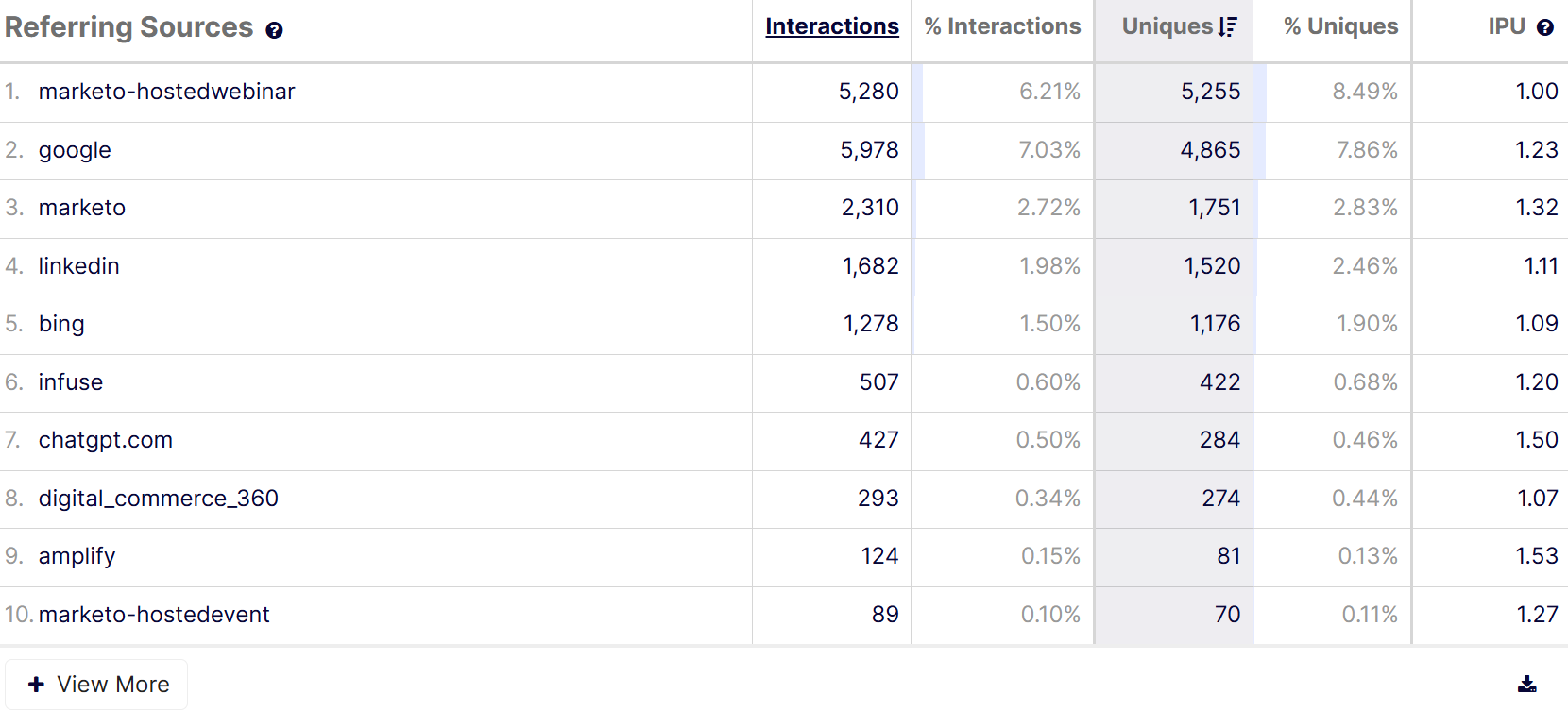Select the marketo-hostedwebinar source row
This screenshot has width=1568, height=711.
tap(166, 92)
